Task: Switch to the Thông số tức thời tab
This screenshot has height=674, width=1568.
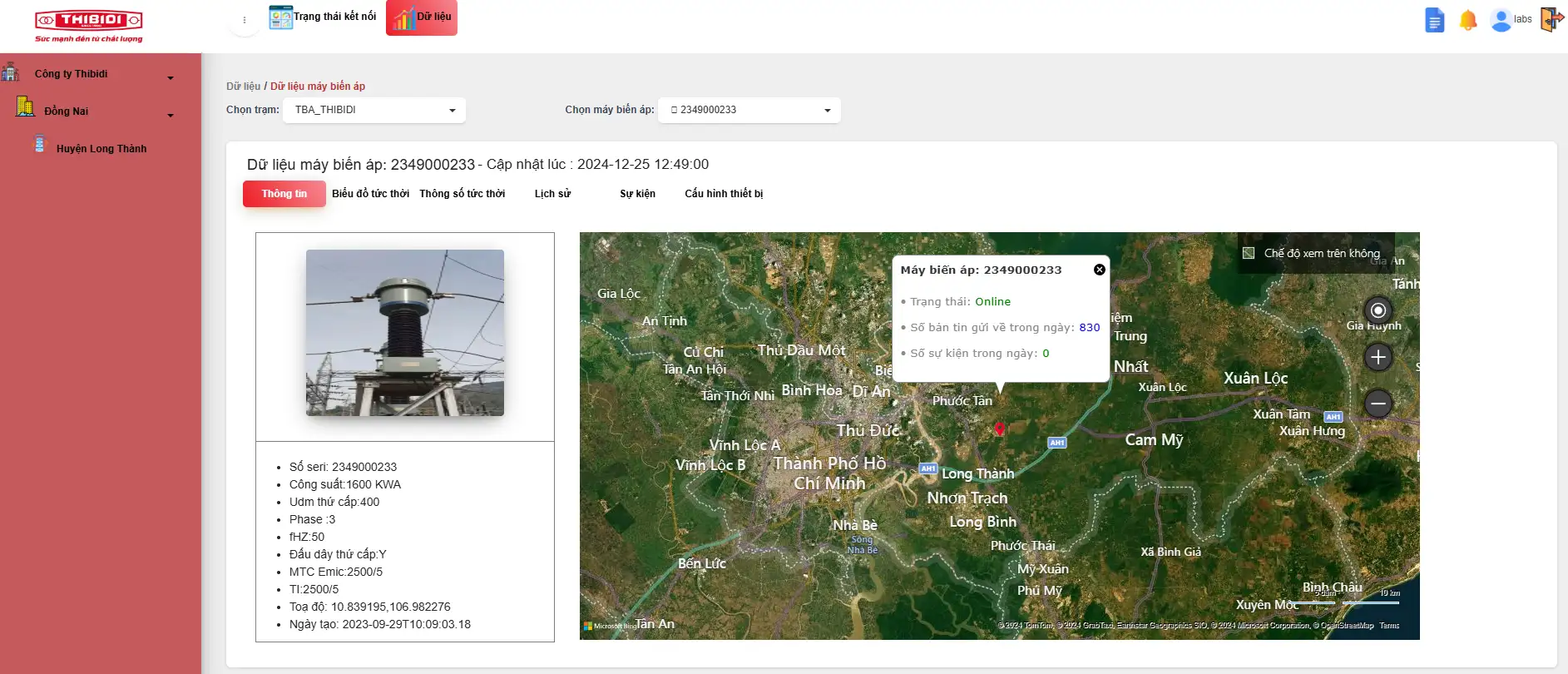Action: coord(462,194)
